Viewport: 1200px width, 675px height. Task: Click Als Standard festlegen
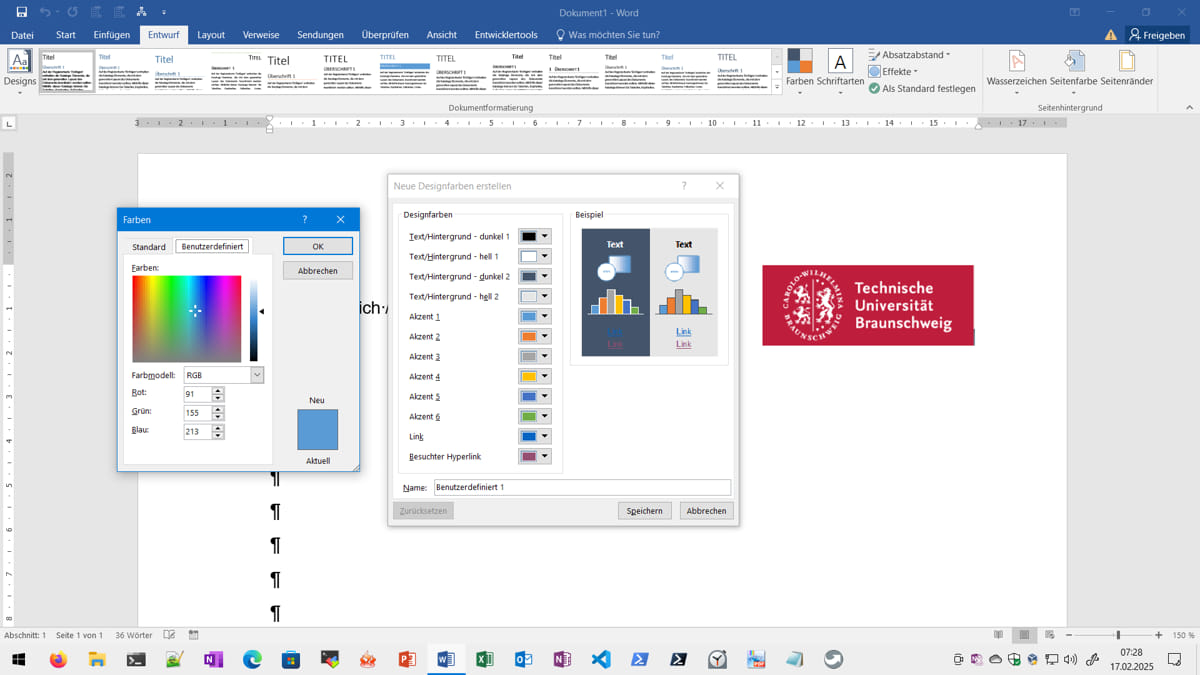[922, 88]
